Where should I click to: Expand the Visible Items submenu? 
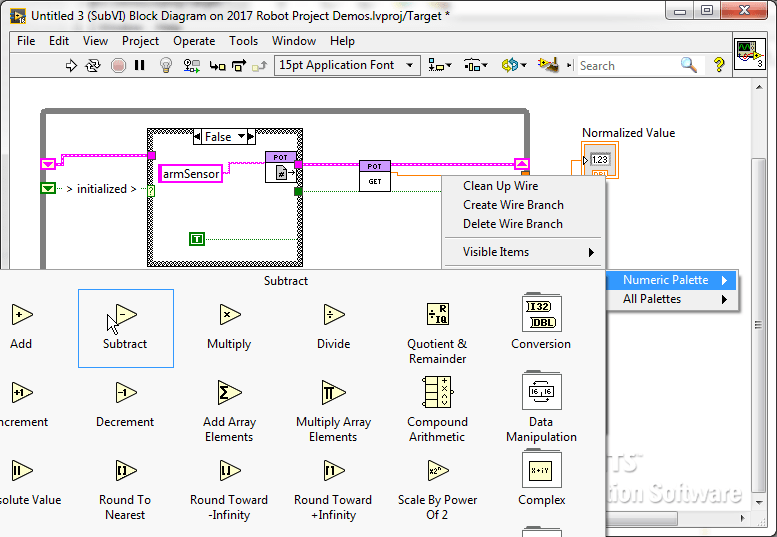click(523, 252)
